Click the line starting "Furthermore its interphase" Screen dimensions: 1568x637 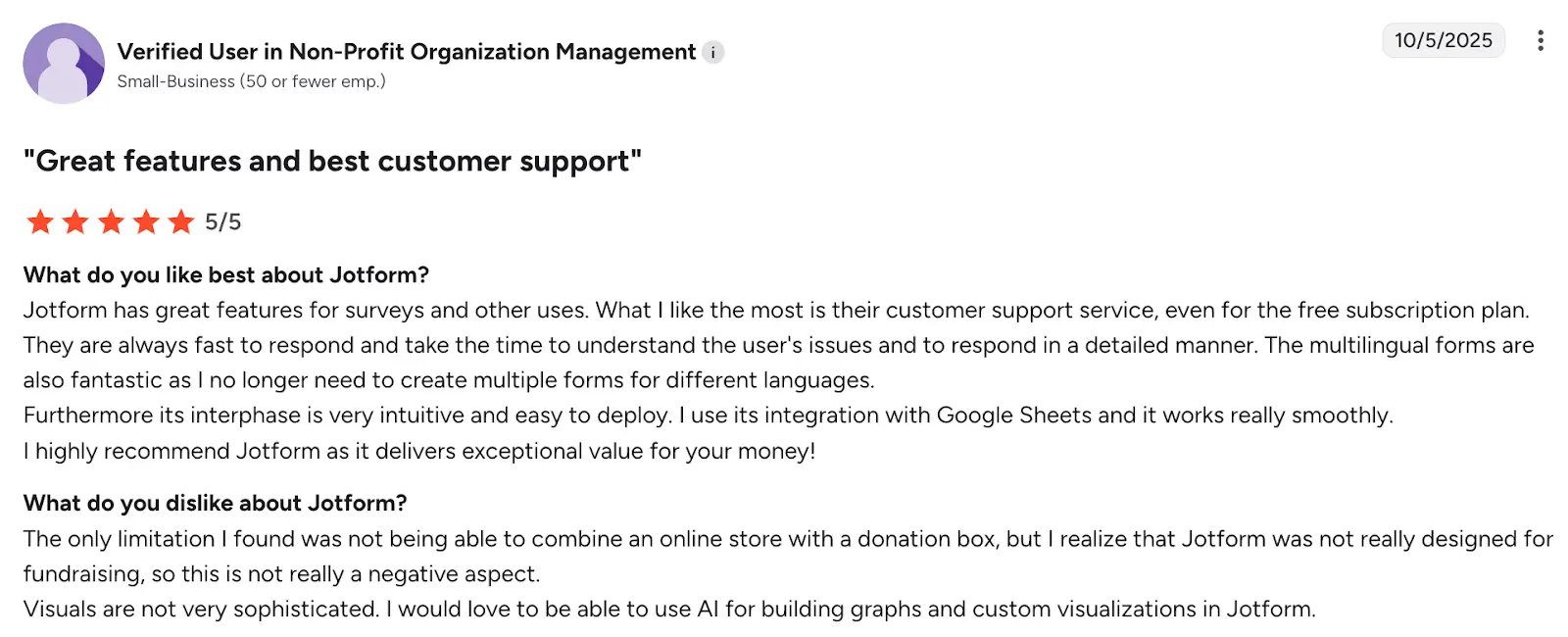(x=708, y=416)
